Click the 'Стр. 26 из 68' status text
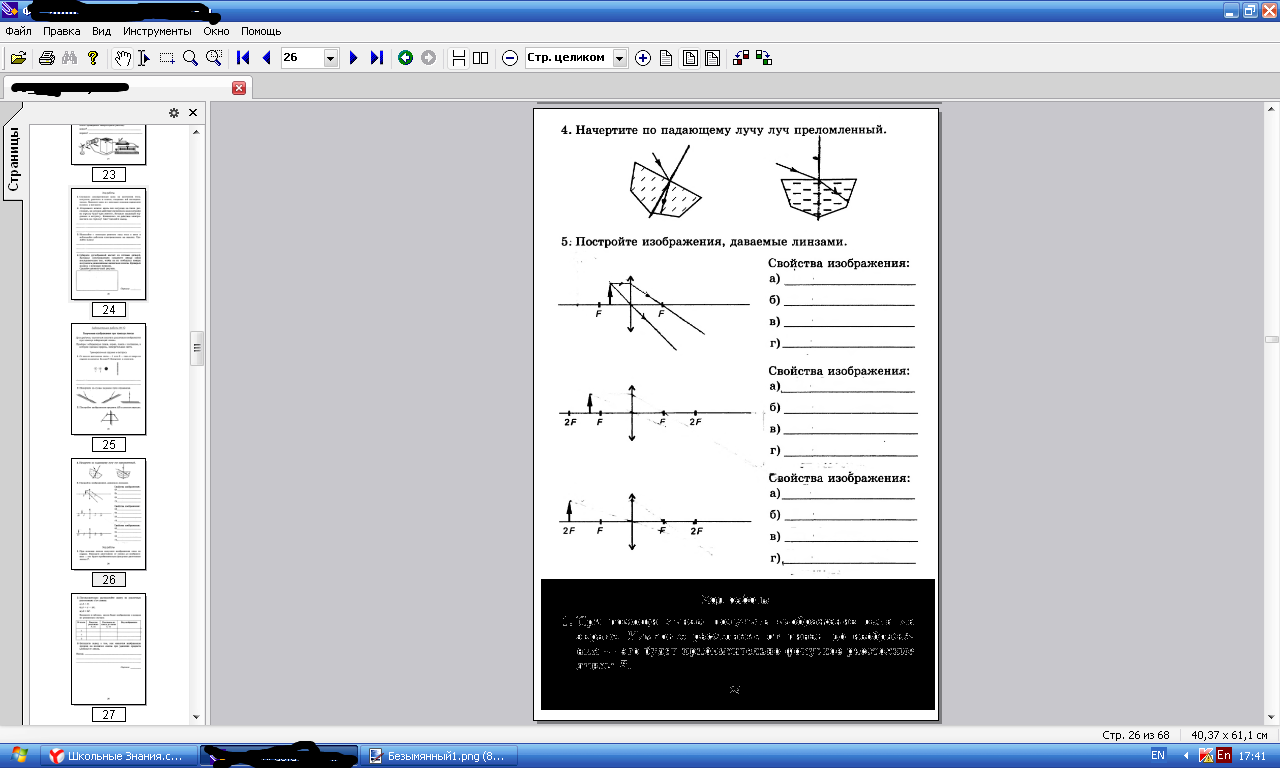This screenshot has width=1280, height=768. [1136, 735]
